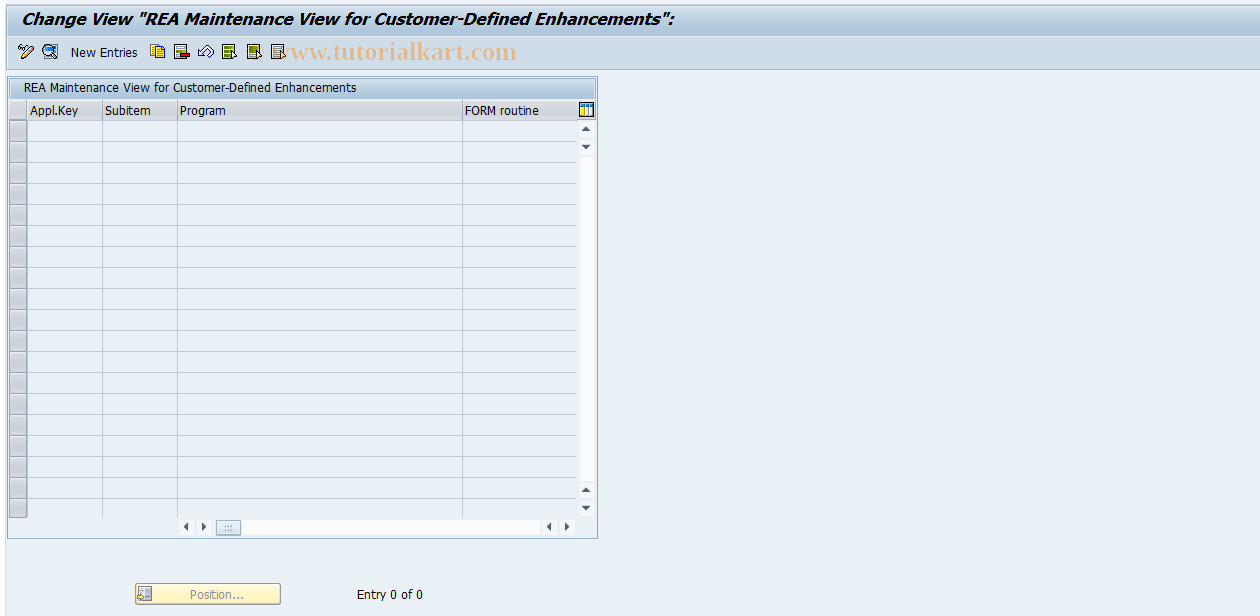Click the table title 'REA Maintenance View for Customer-Defined Enhancements'

pyautogui.click(x=190, y=88)
